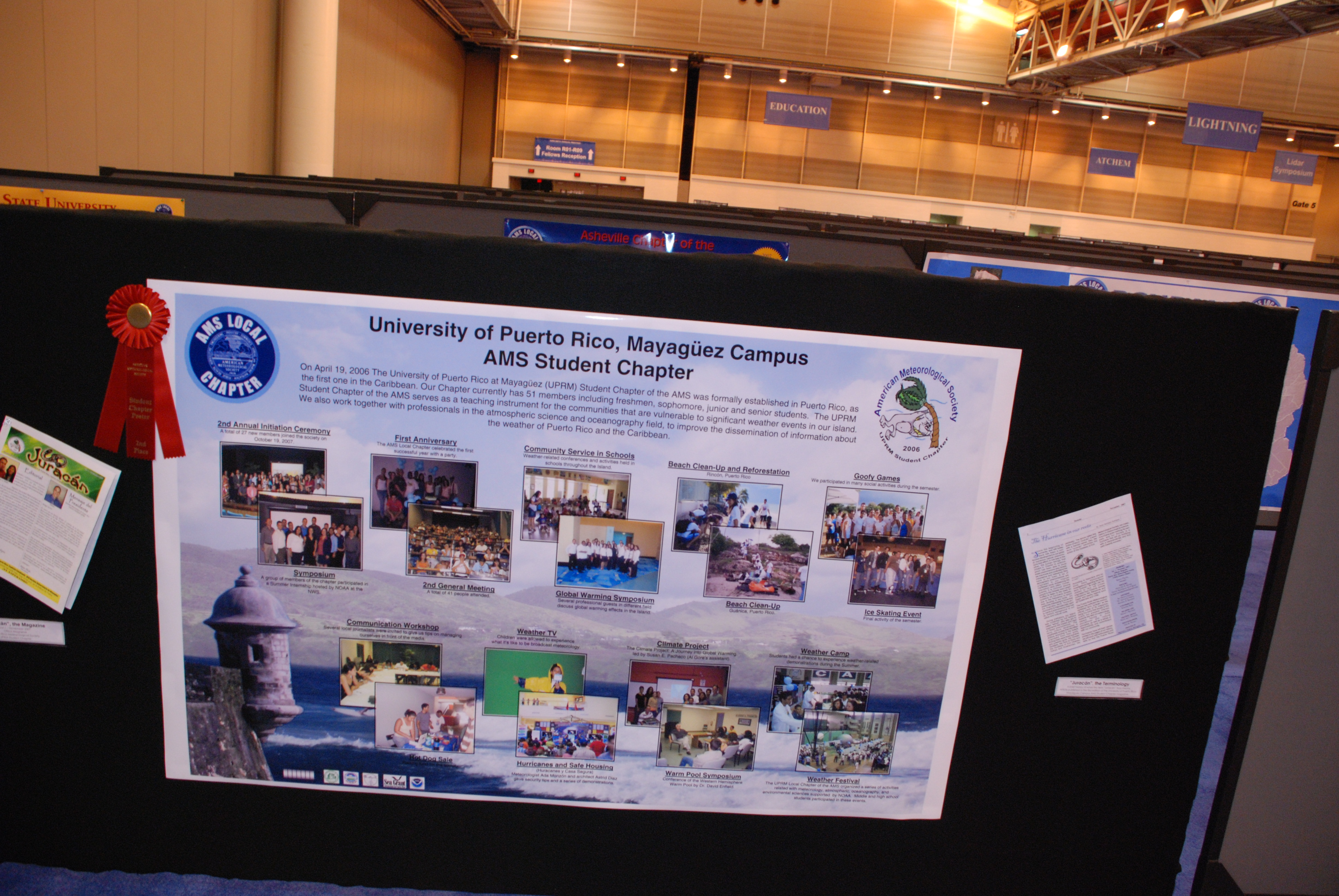Screen dimensions: 1339x896
Task: Click the AMS Local Chapter blue seal
Action: [233, 354]
